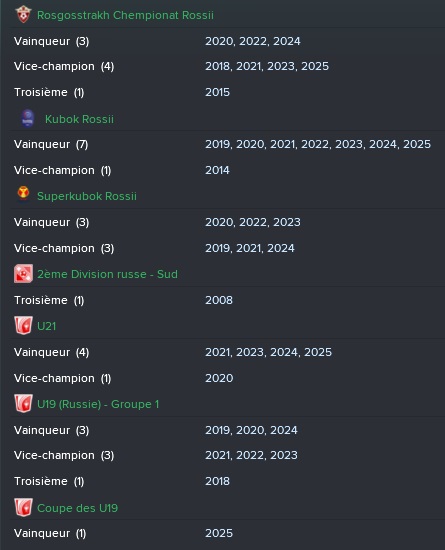Screen dimensions: 445x550
Task: Select Troisième (1) row showing 2015
Action: pos(227,92)
